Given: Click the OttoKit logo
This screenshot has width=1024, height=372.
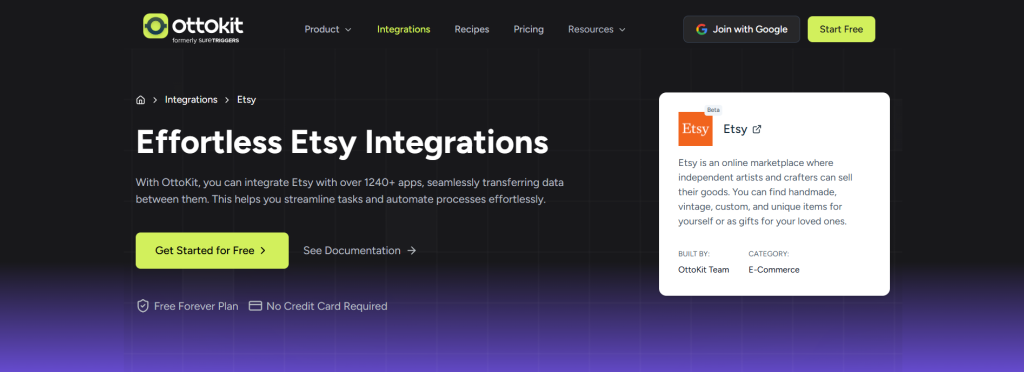Looking at the screenshot, I should pyautogui.click(x=193, y=28).
